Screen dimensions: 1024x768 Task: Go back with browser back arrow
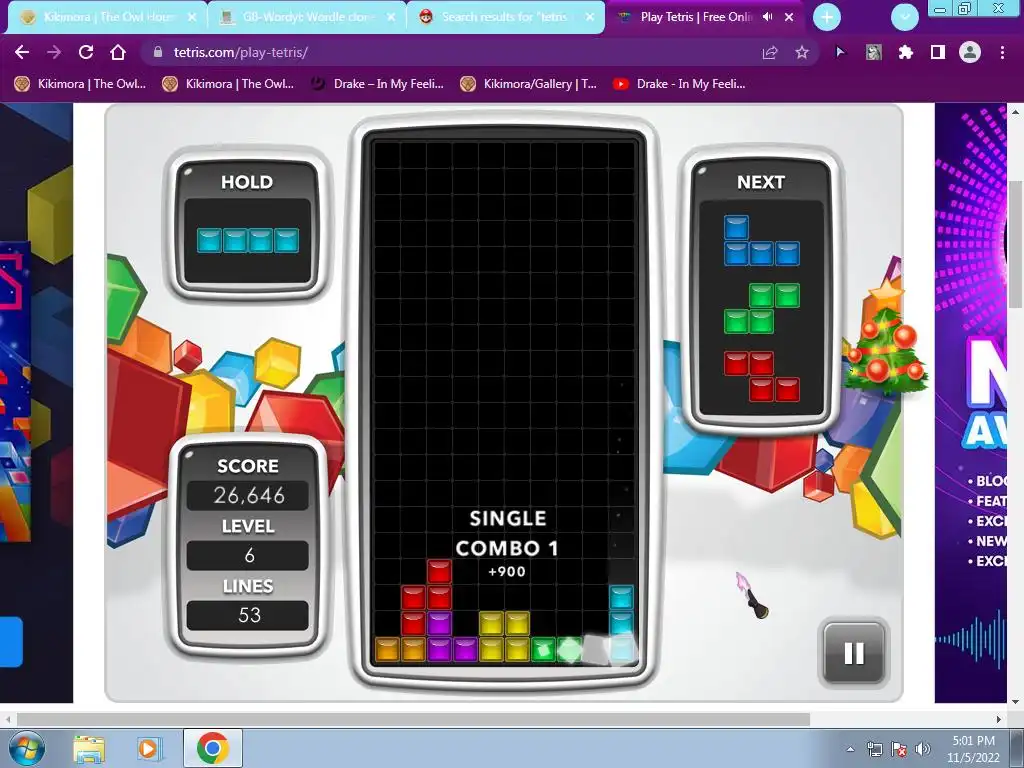click(22, 52)
